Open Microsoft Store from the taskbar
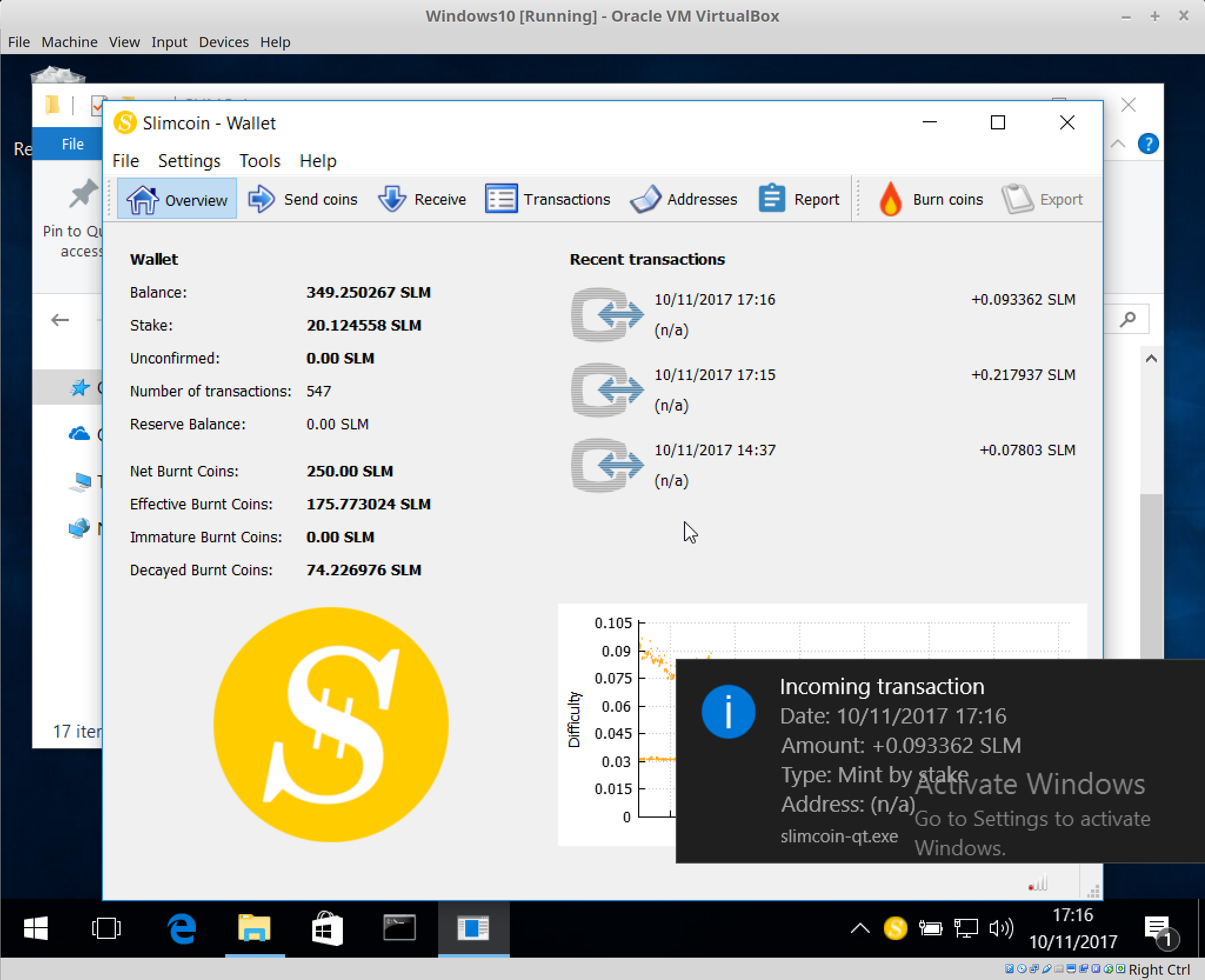 click(x=327, y=928)
